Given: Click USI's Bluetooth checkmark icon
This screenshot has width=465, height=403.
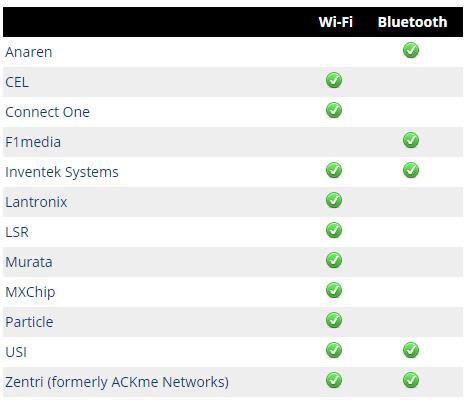Looking at the screenshot, I should (x=411, y=350).
